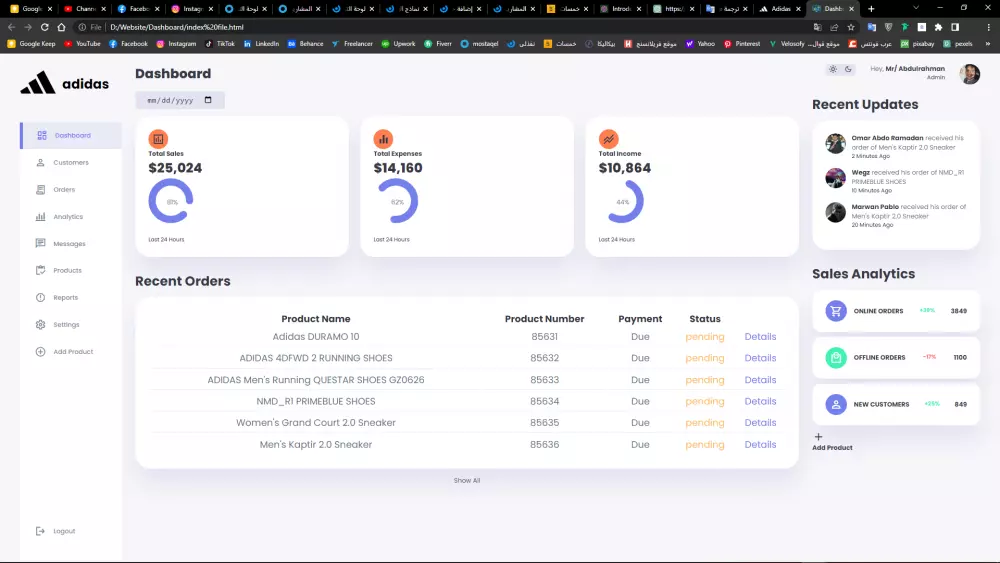1000x563 pixels.
Task: Click pending status of order 85634
Action: (705, 402)
